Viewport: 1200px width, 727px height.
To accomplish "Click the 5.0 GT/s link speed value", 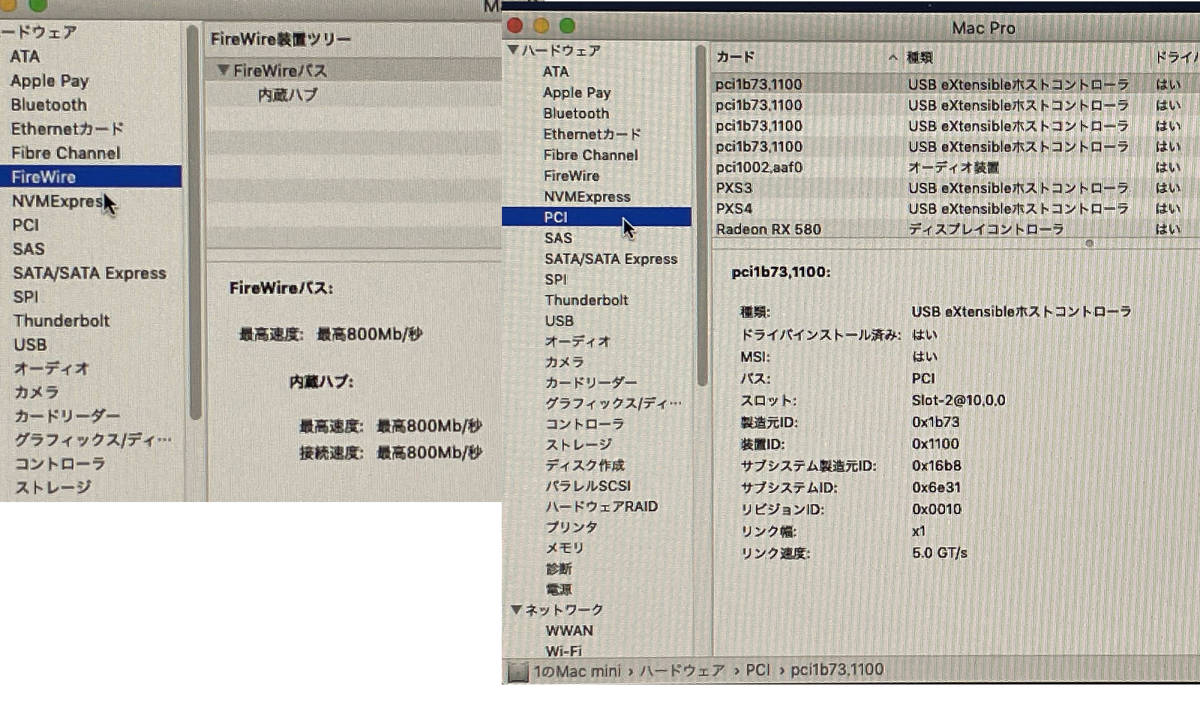I will coord(939,553).
